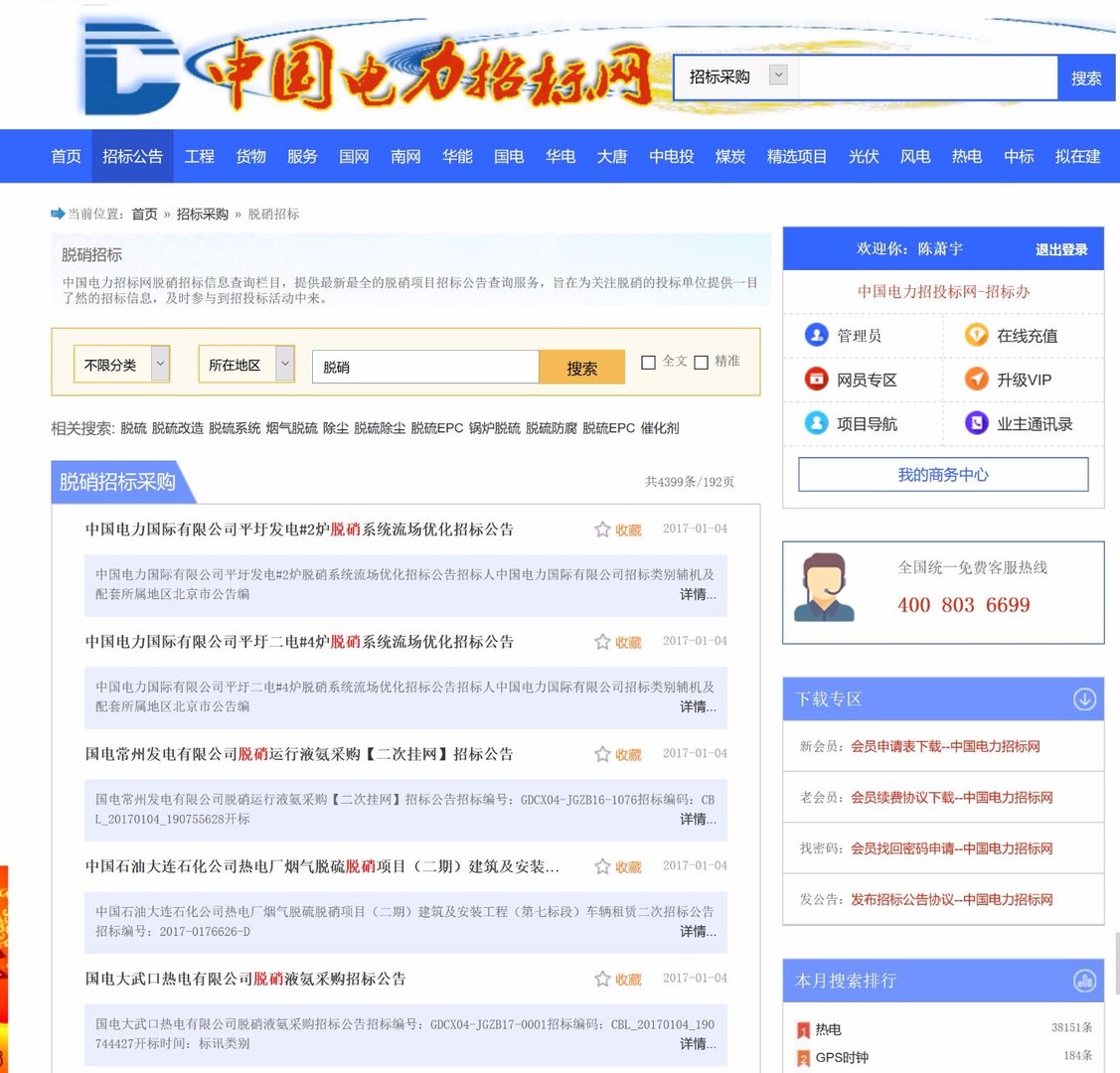Enable the 全文 full-text search checkbox
This screenshot has width=1120, height=1073.
[x=649, y=361]
